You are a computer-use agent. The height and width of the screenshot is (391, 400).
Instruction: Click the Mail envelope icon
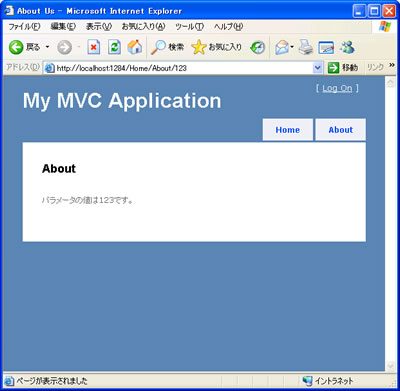282,47
